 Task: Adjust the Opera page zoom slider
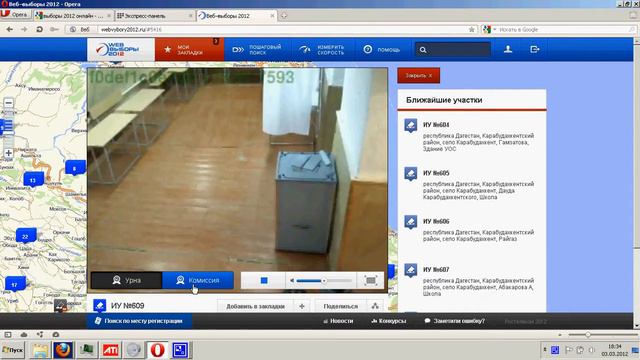coord(588,335)
